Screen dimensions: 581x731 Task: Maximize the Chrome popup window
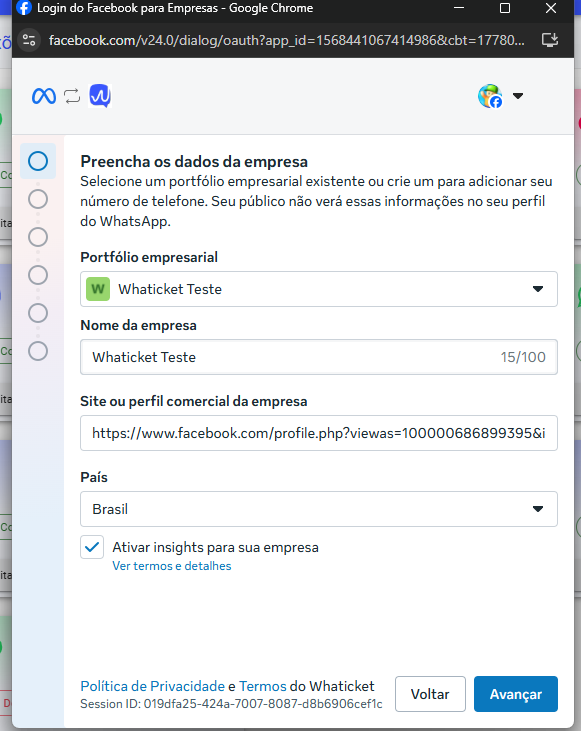(x=505, y=8)
